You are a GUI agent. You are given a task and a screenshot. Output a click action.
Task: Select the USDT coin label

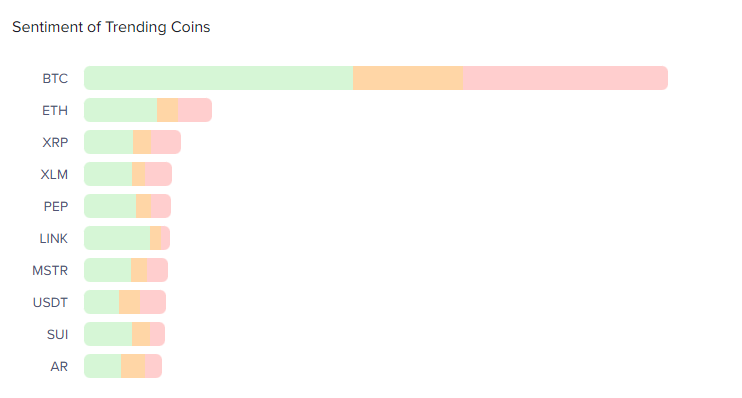coord(50,302)
